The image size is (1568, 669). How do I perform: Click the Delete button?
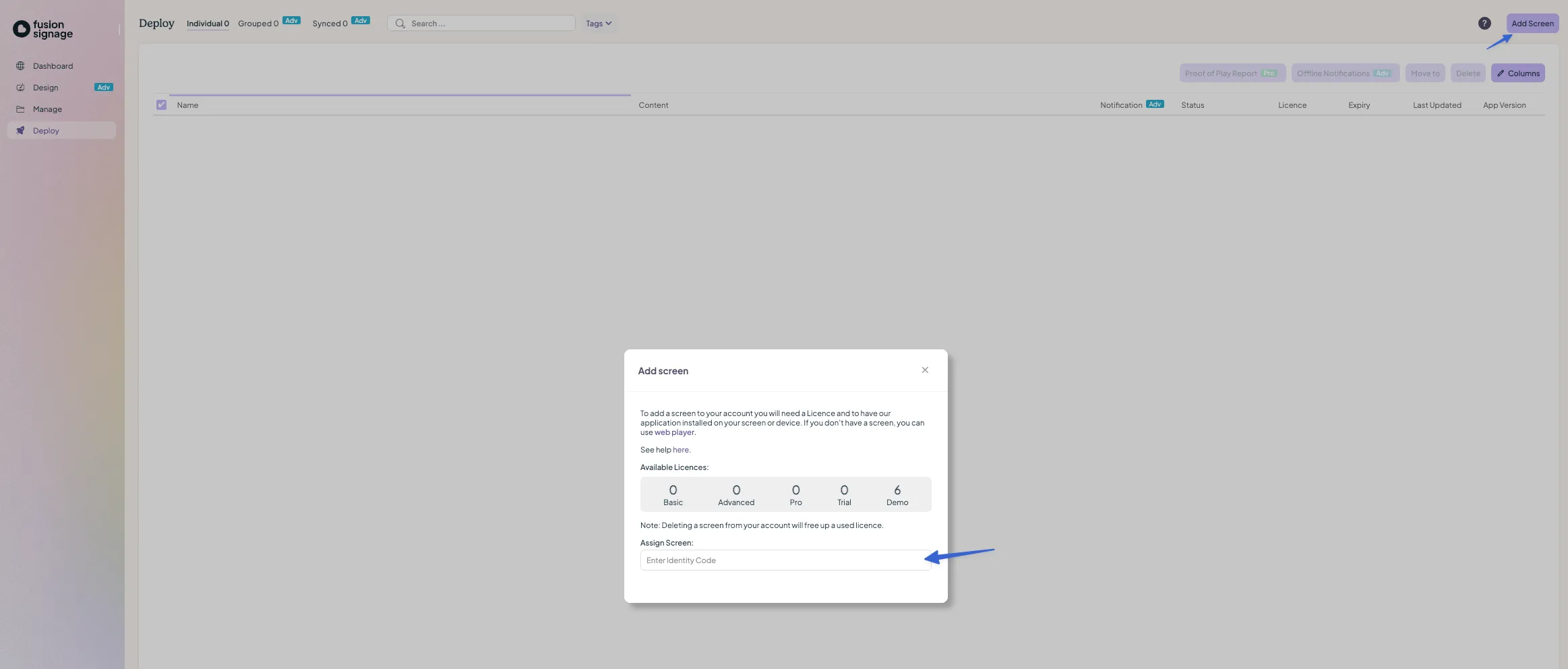coord(1468,74)
